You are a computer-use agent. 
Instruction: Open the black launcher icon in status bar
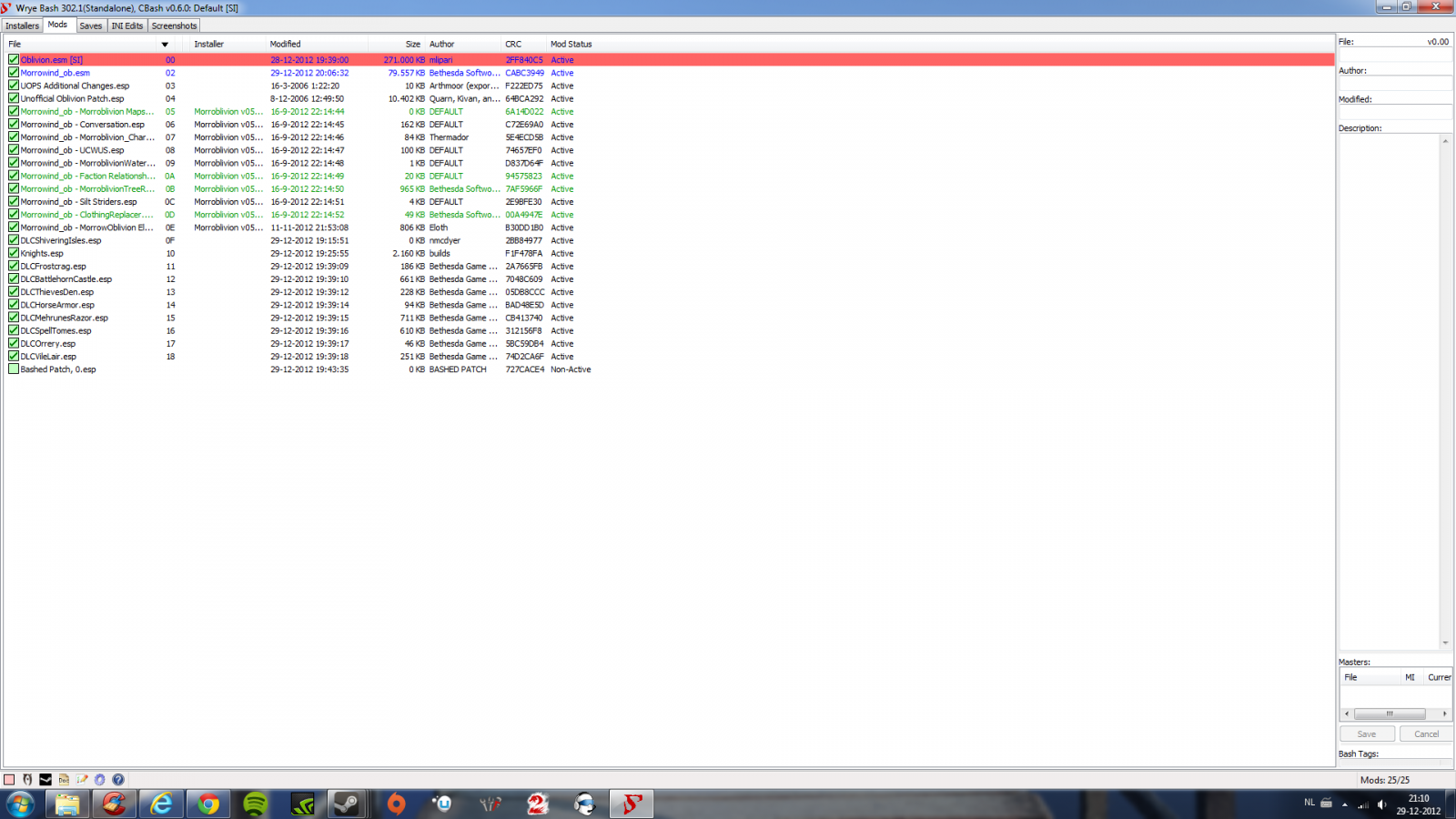[45, 780]
